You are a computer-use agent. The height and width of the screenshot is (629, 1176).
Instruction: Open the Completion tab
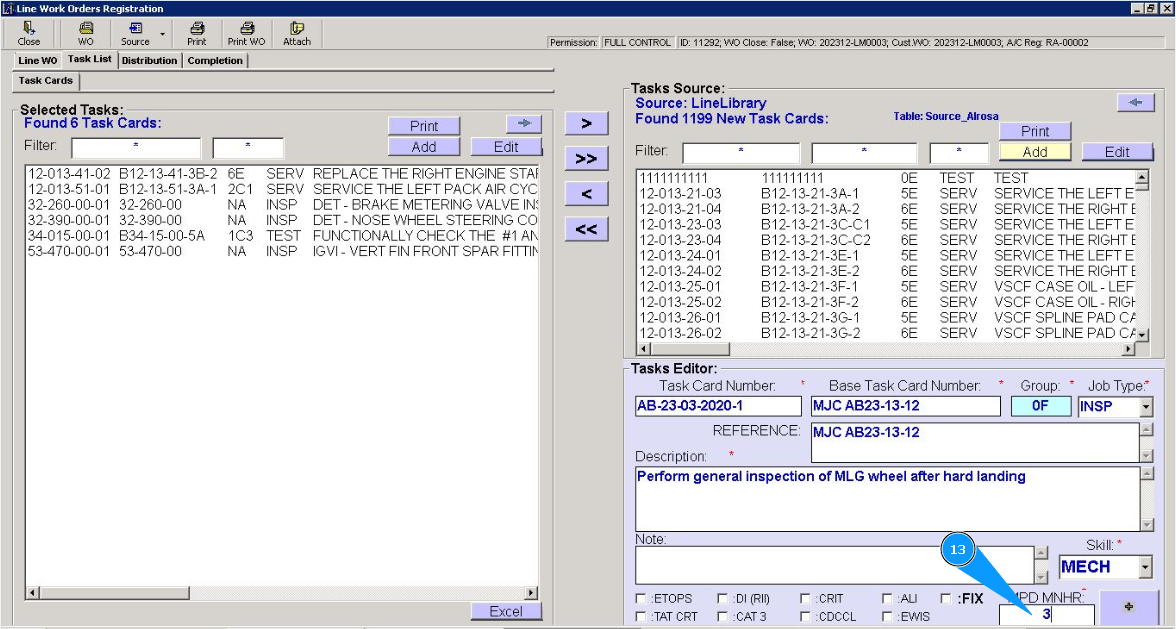[x=215, y=61]
